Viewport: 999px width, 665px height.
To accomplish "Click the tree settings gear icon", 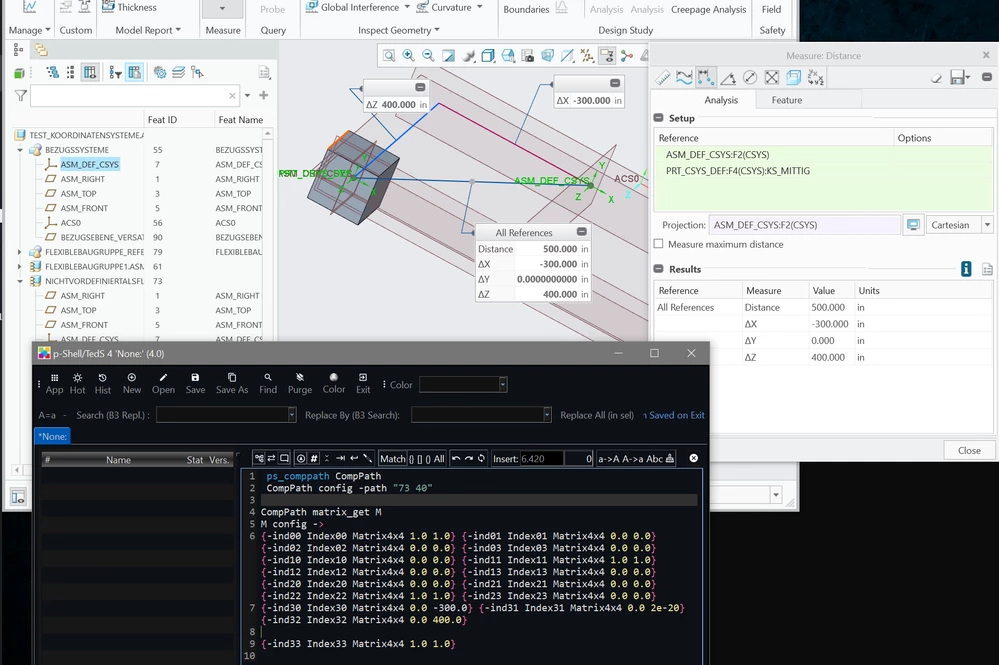I will [x=160, y=73].
